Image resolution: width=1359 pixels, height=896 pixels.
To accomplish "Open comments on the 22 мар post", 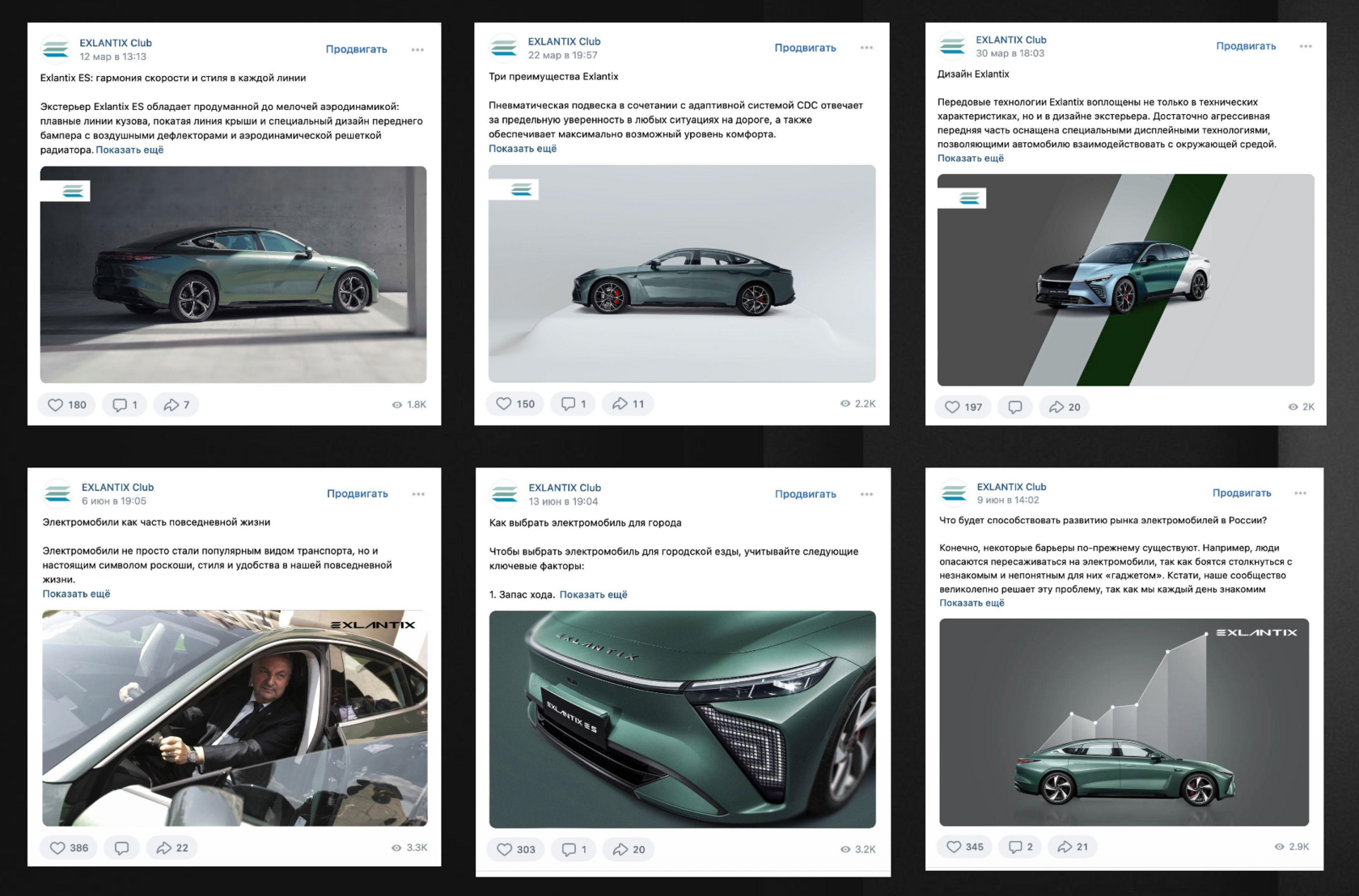I will pos(574,404).
